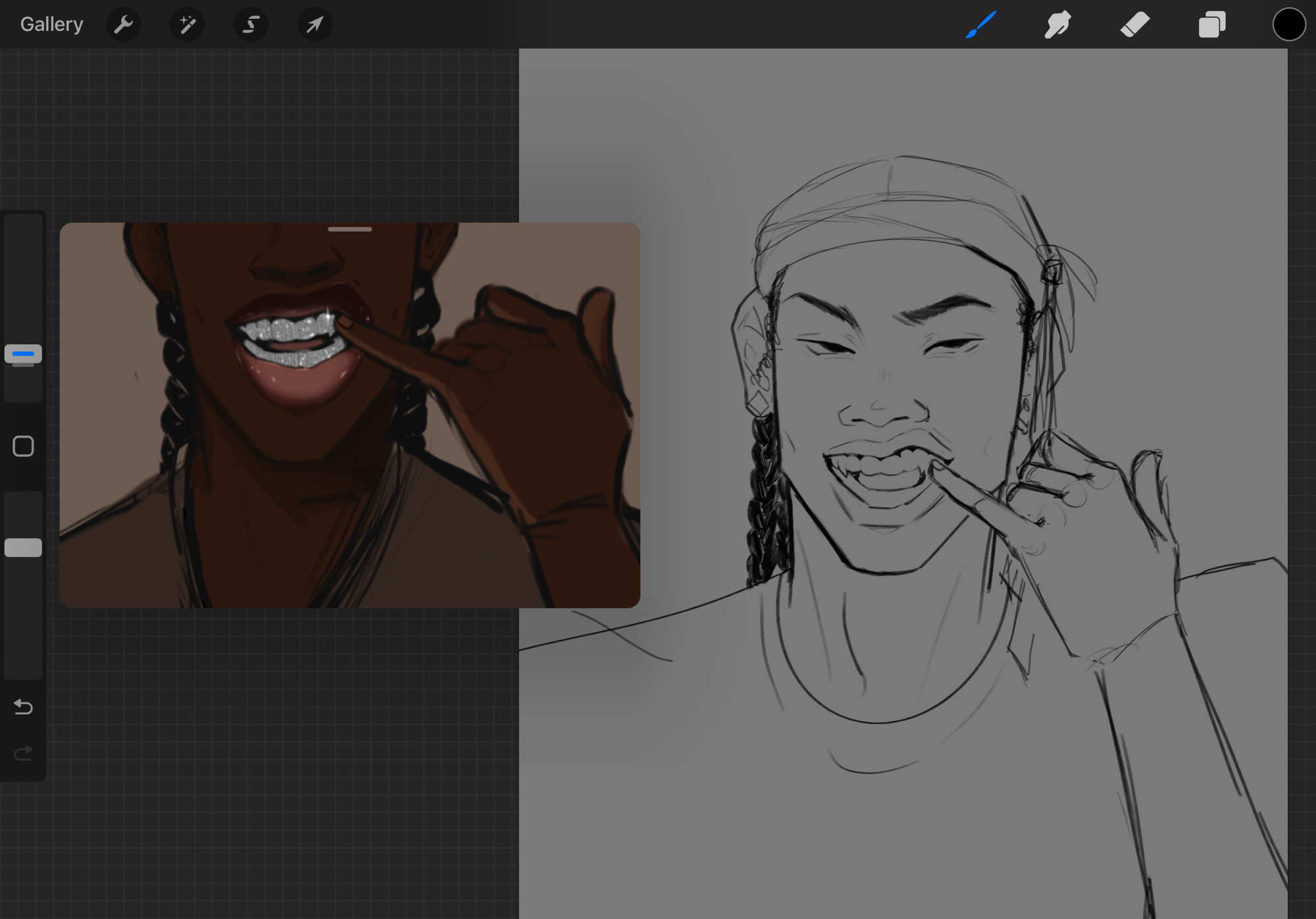
Task: Tap the Modify square button in sidebar
Action: coord(23,446)
